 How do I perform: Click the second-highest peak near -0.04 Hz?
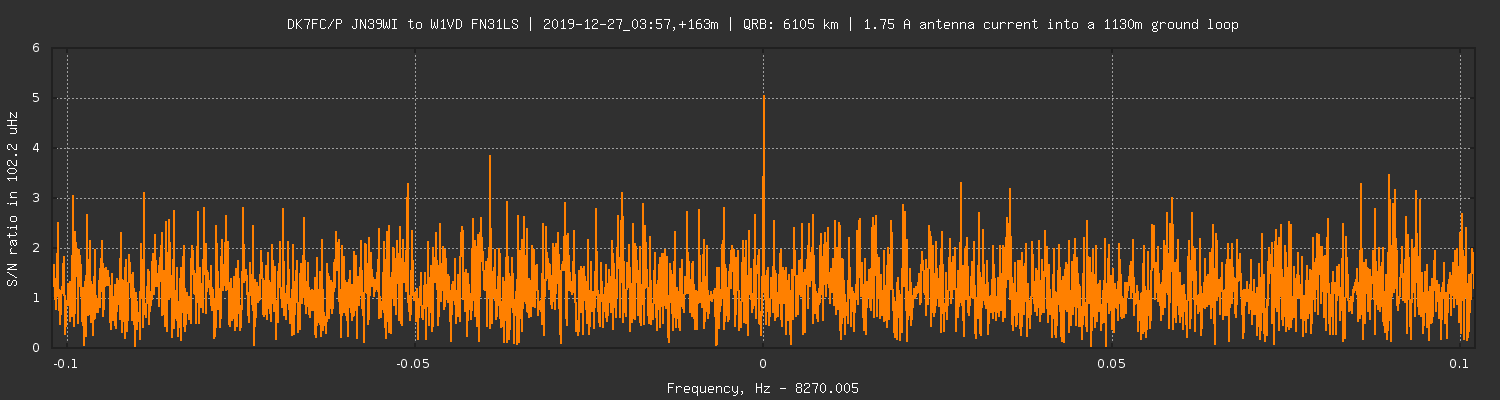(490, 158)
